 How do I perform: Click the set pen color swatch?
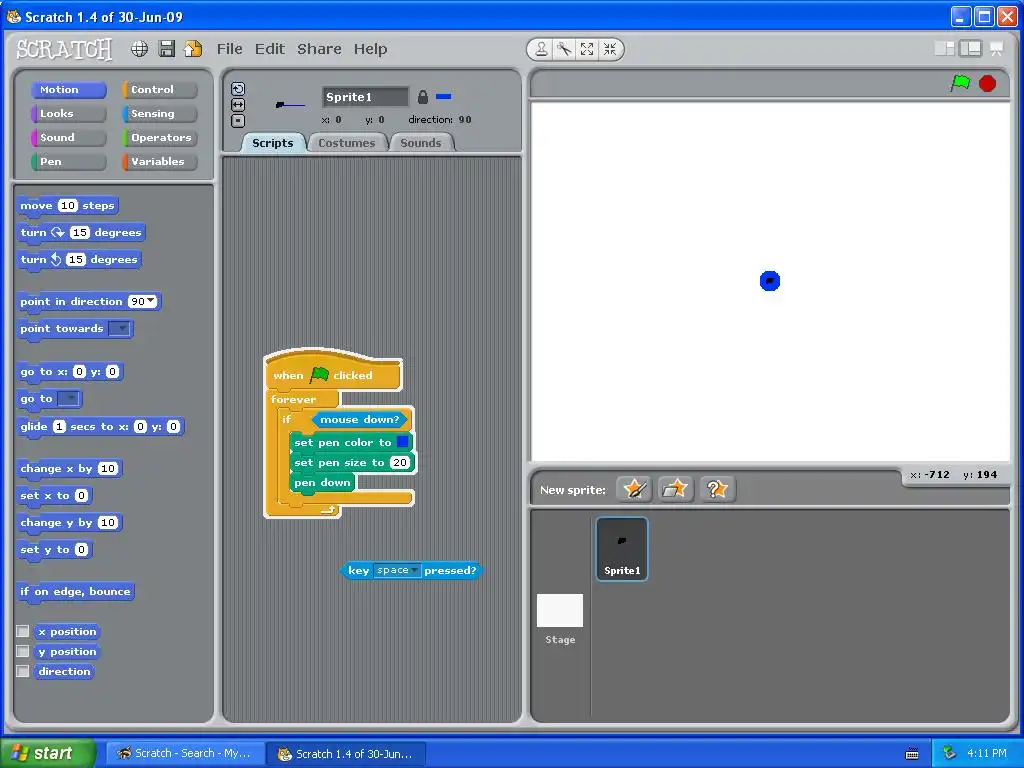403,442
